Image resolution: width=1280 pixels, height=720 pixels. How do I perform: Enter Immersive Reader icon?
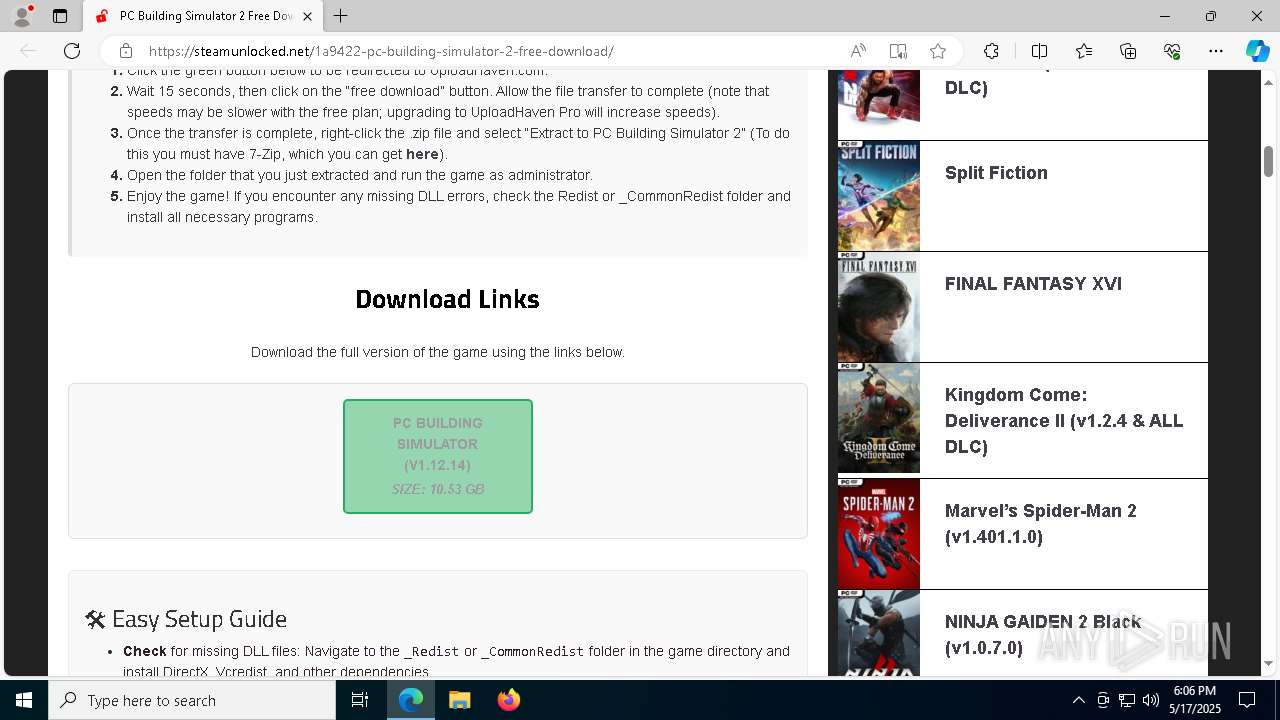(x=898, y=51)
